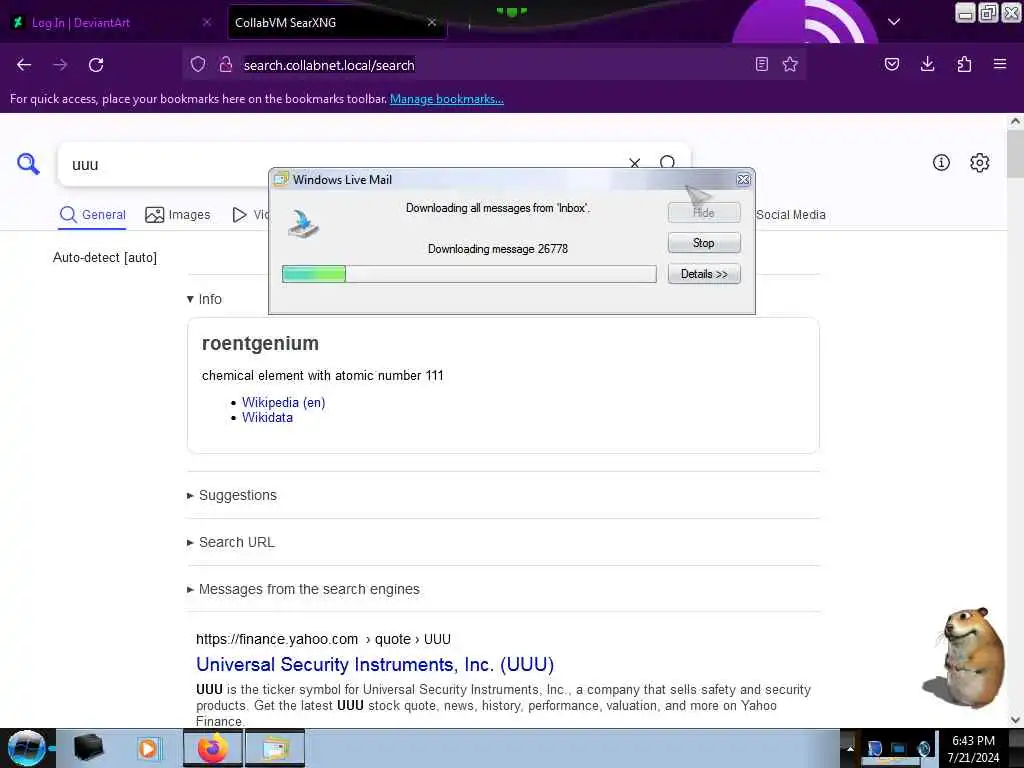1024x768 pixels.
Task: Open the Windows Start orb
Action: click(27, 748)
